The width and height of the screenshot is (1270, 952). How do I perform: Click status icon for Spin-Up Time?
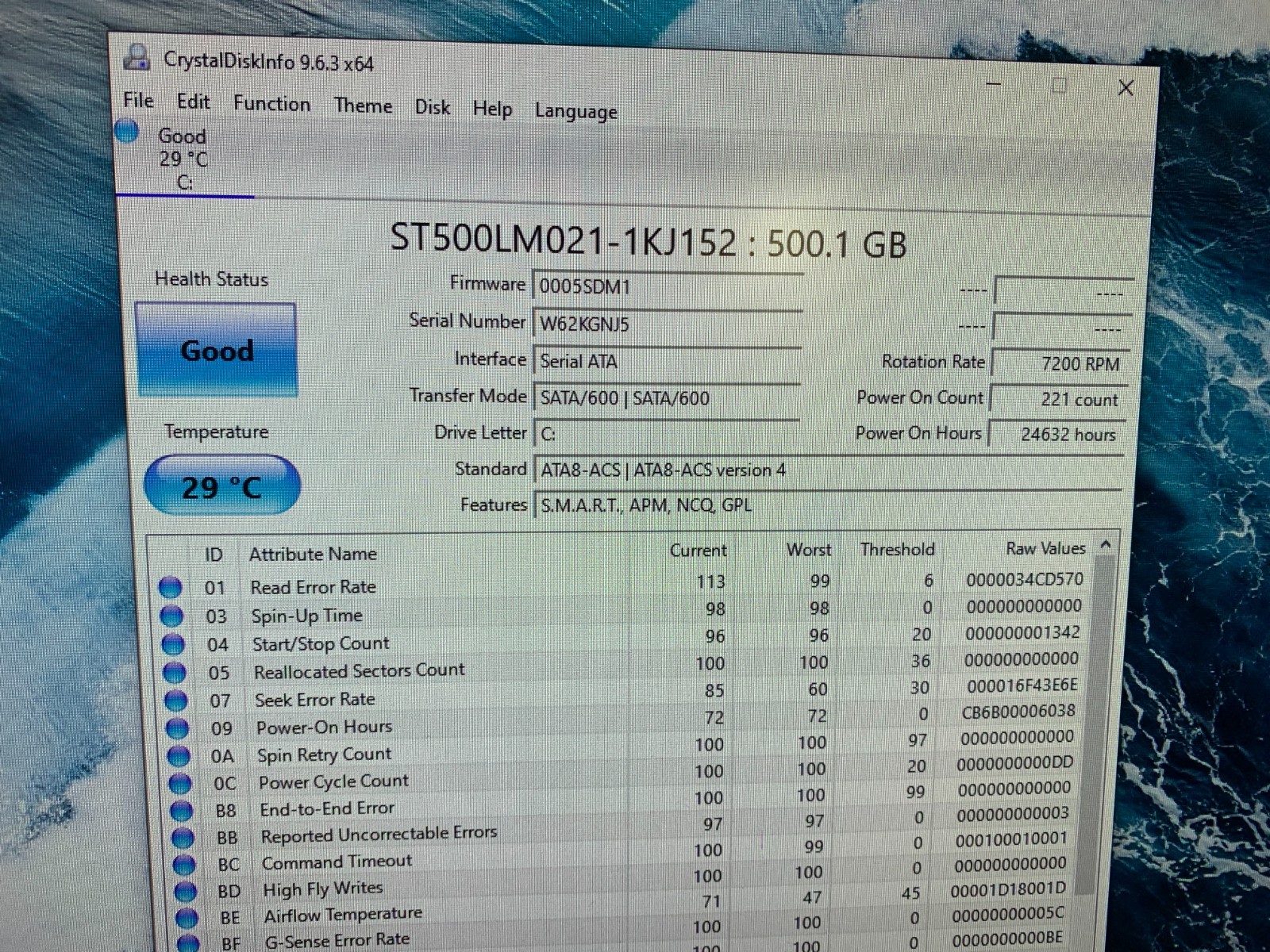171,616
